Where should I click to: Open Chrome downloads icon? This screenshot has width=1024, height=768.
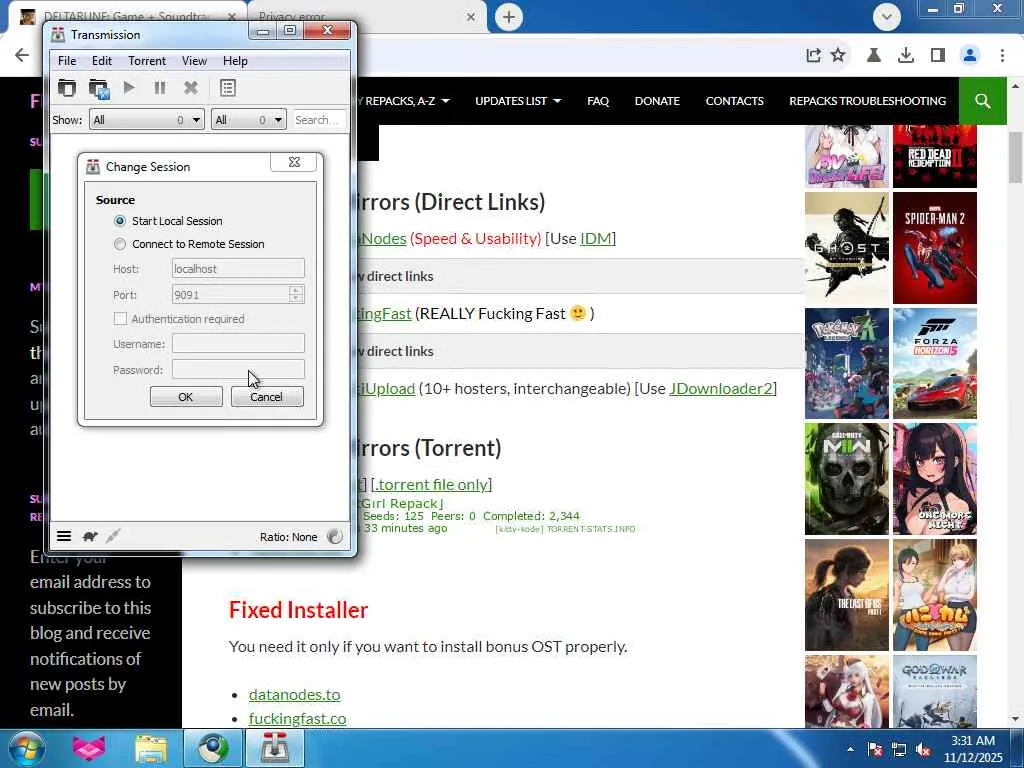(906, 56)
